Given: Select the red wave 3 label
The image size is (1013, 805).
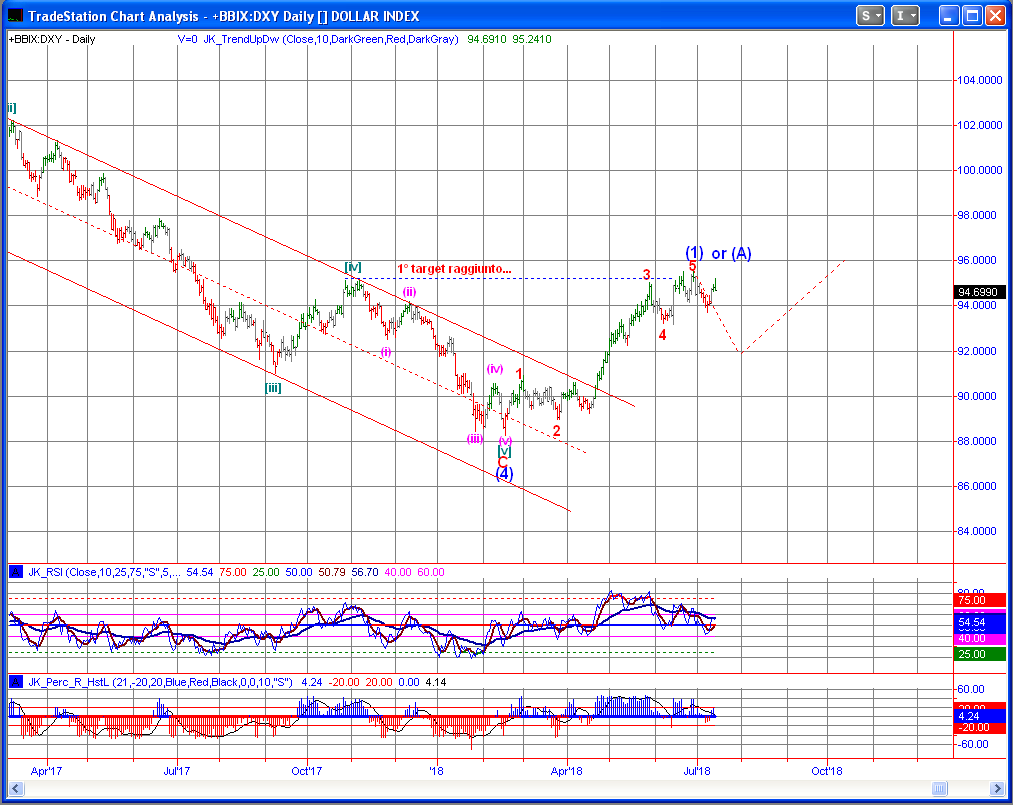Looking at the screenshot, I should coord(647,275).
